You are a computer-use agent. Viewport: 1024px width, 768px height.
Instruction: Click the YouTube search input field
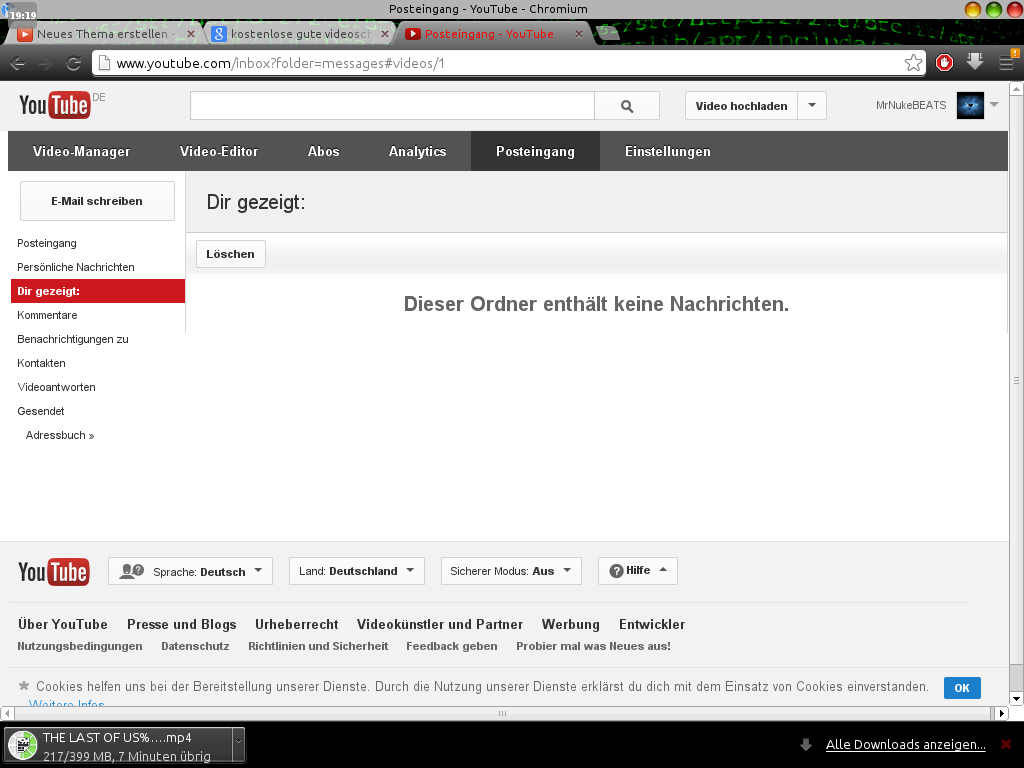392,106
